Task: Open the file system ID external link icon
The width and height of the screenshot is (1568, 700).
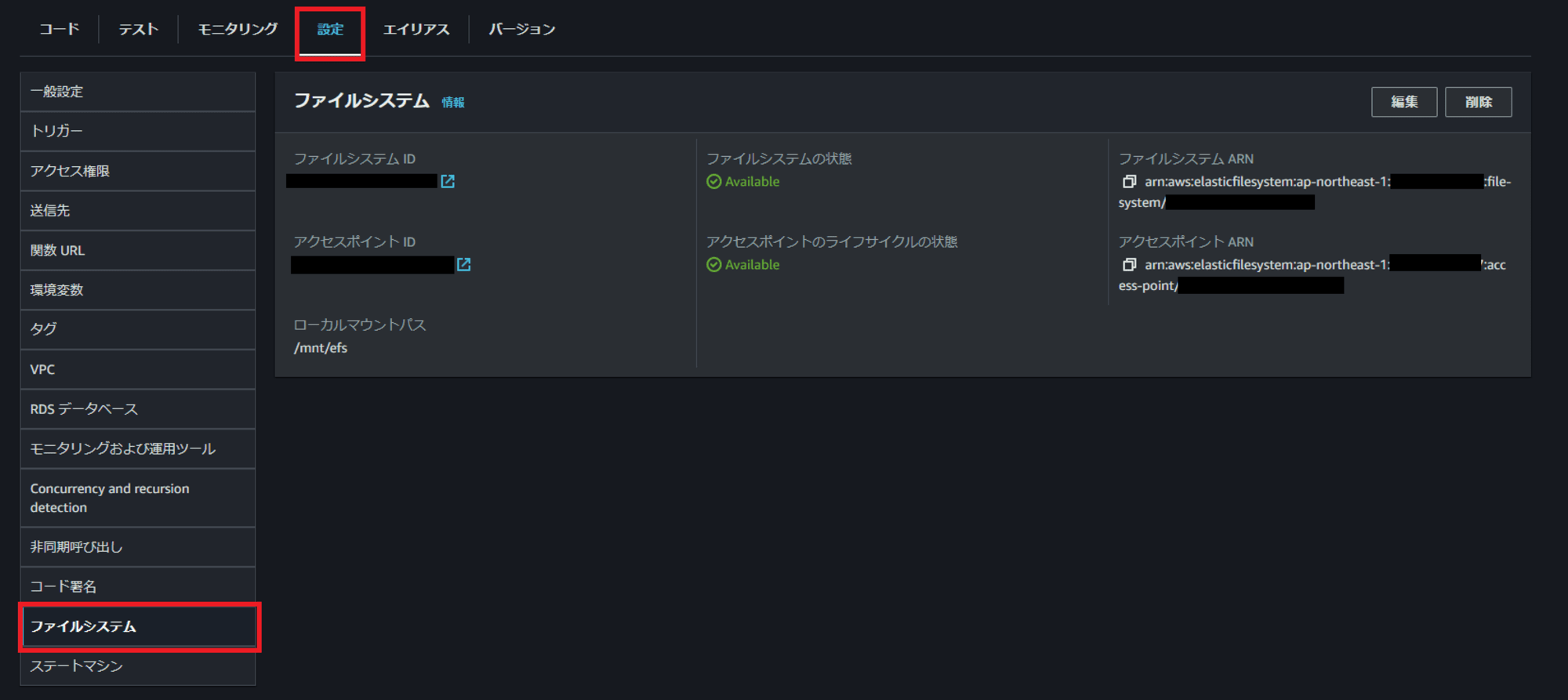Action: (448, 181)
